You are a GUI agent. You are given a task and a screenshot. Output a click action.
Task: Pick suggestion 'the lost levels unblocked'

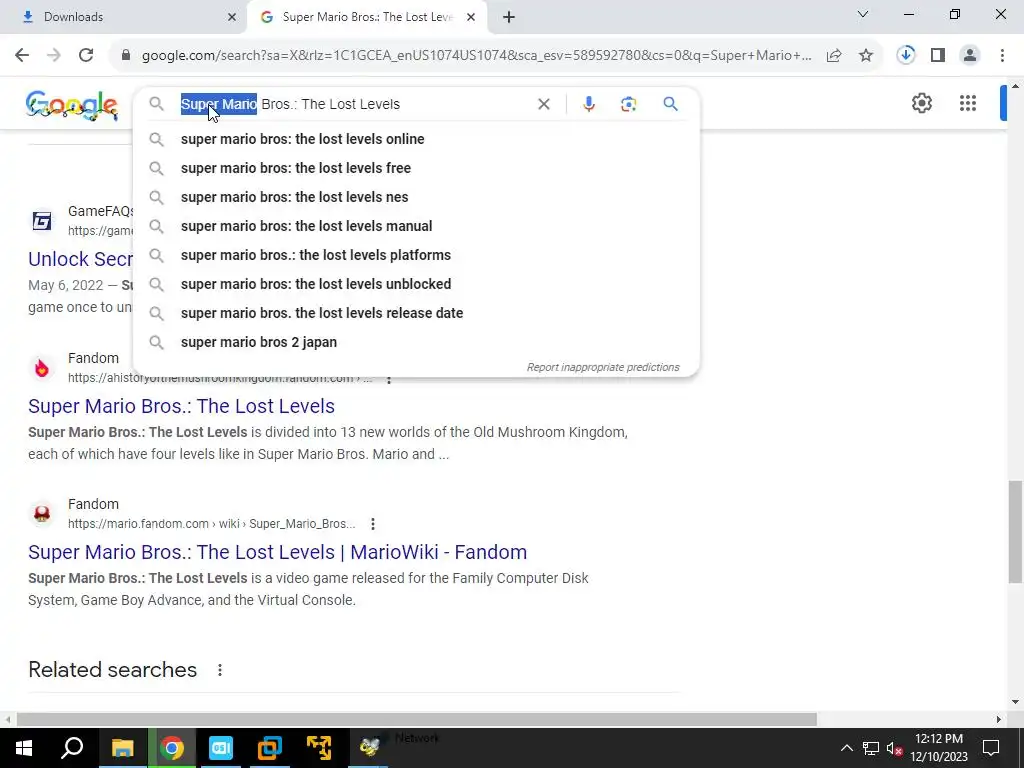coord(416,284)
